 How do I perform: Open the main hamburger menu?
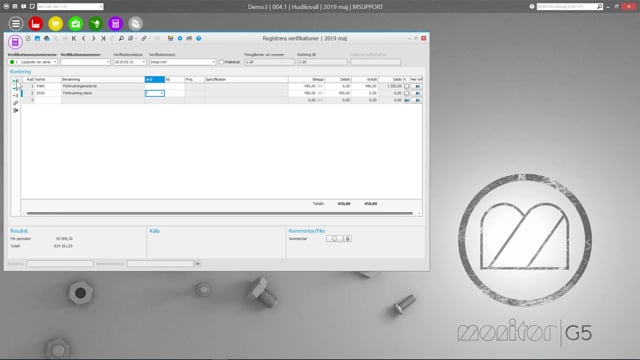(16, 24)
